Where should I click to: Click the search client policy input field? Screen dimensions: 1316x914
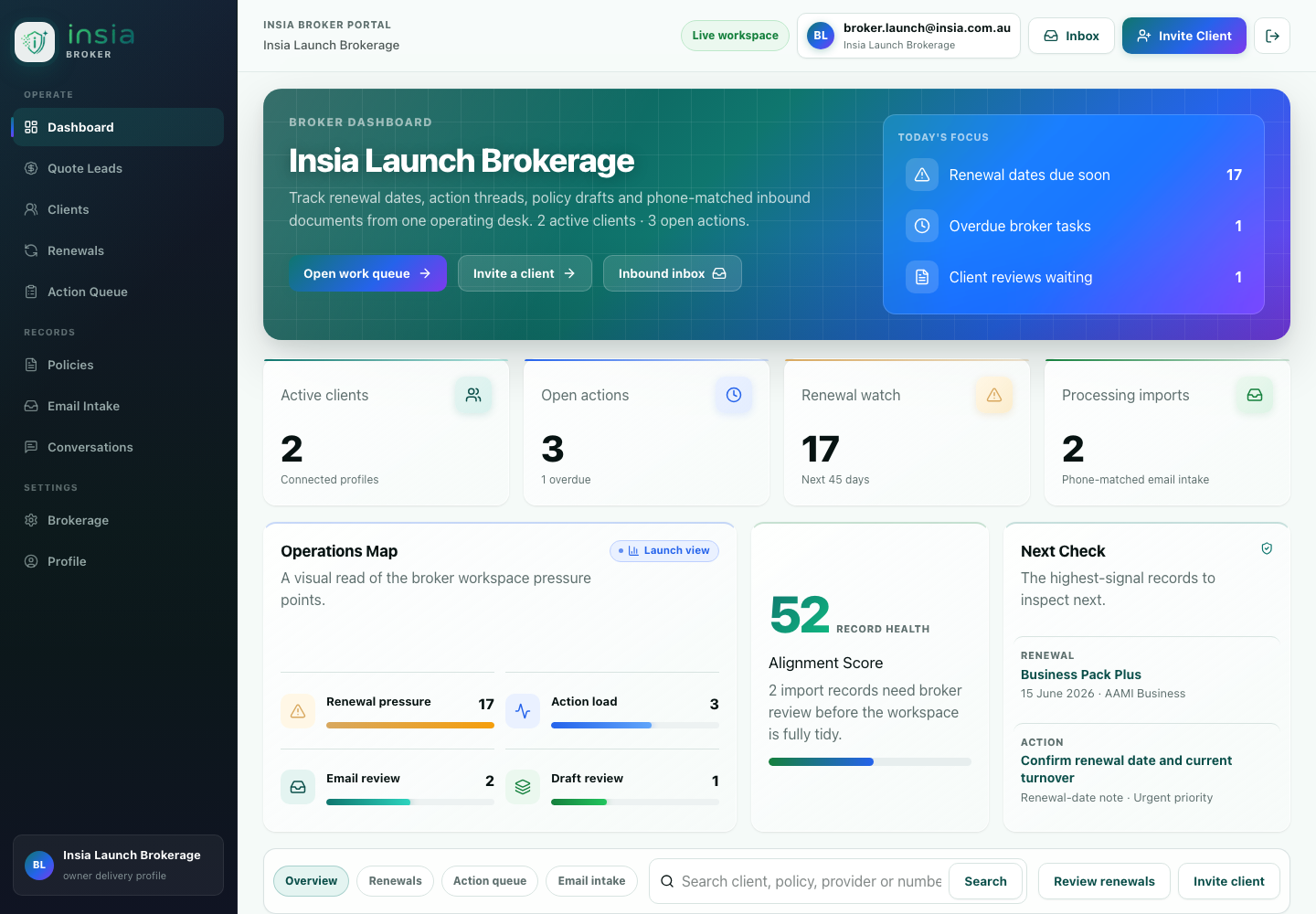tap(812, 881)
